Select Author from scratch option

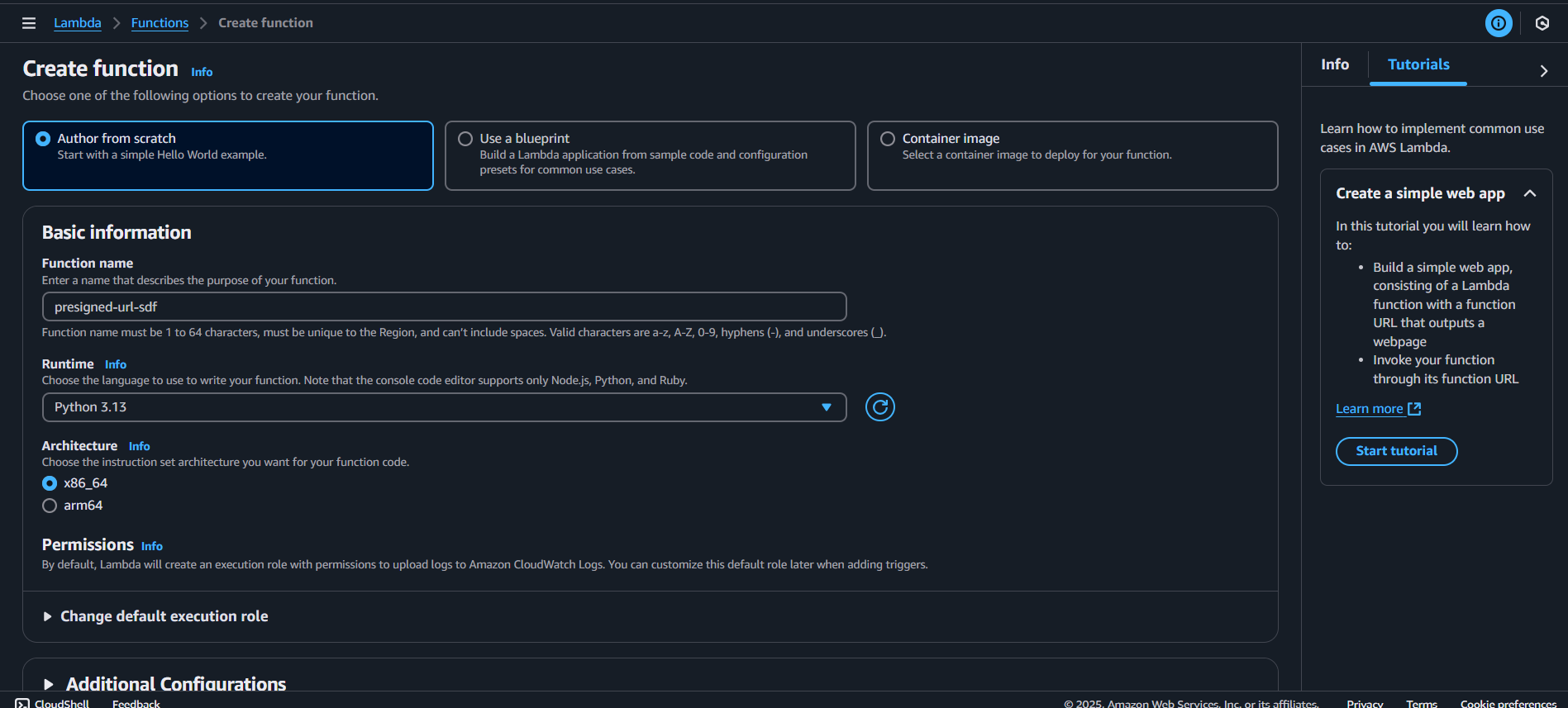point(228,155)
